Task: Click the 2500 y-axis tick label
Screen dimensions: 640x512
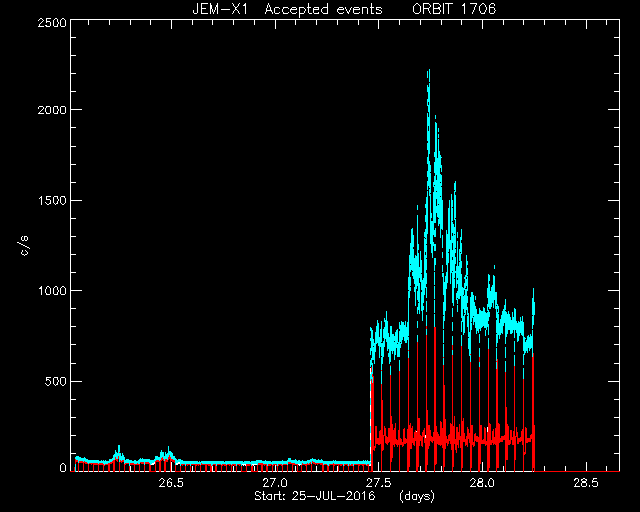Action: [52, 22]
